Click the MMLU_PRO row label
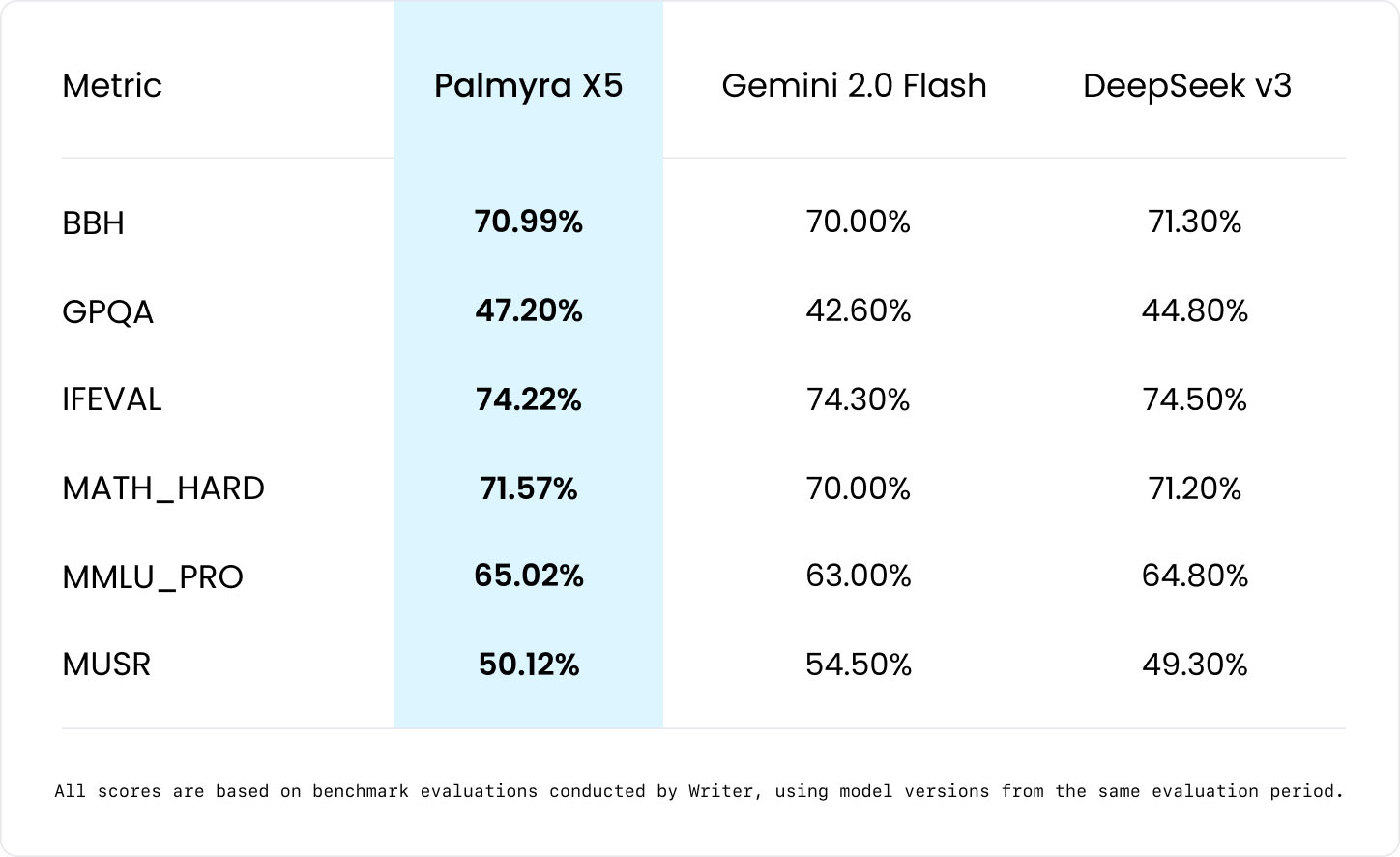Image resolution: width=1400 pixels, height=857 pixels. (x=152, y=576)
